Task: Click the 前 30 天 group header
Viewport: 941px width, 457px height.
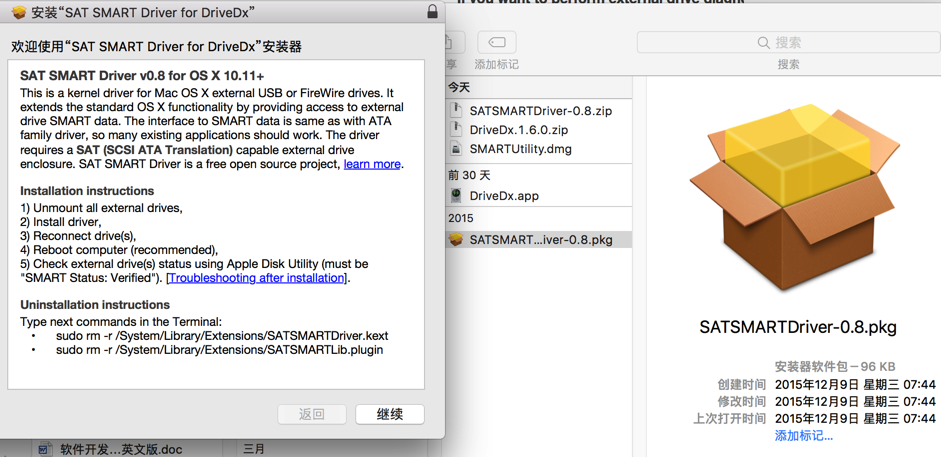Action: coord(469,175)
